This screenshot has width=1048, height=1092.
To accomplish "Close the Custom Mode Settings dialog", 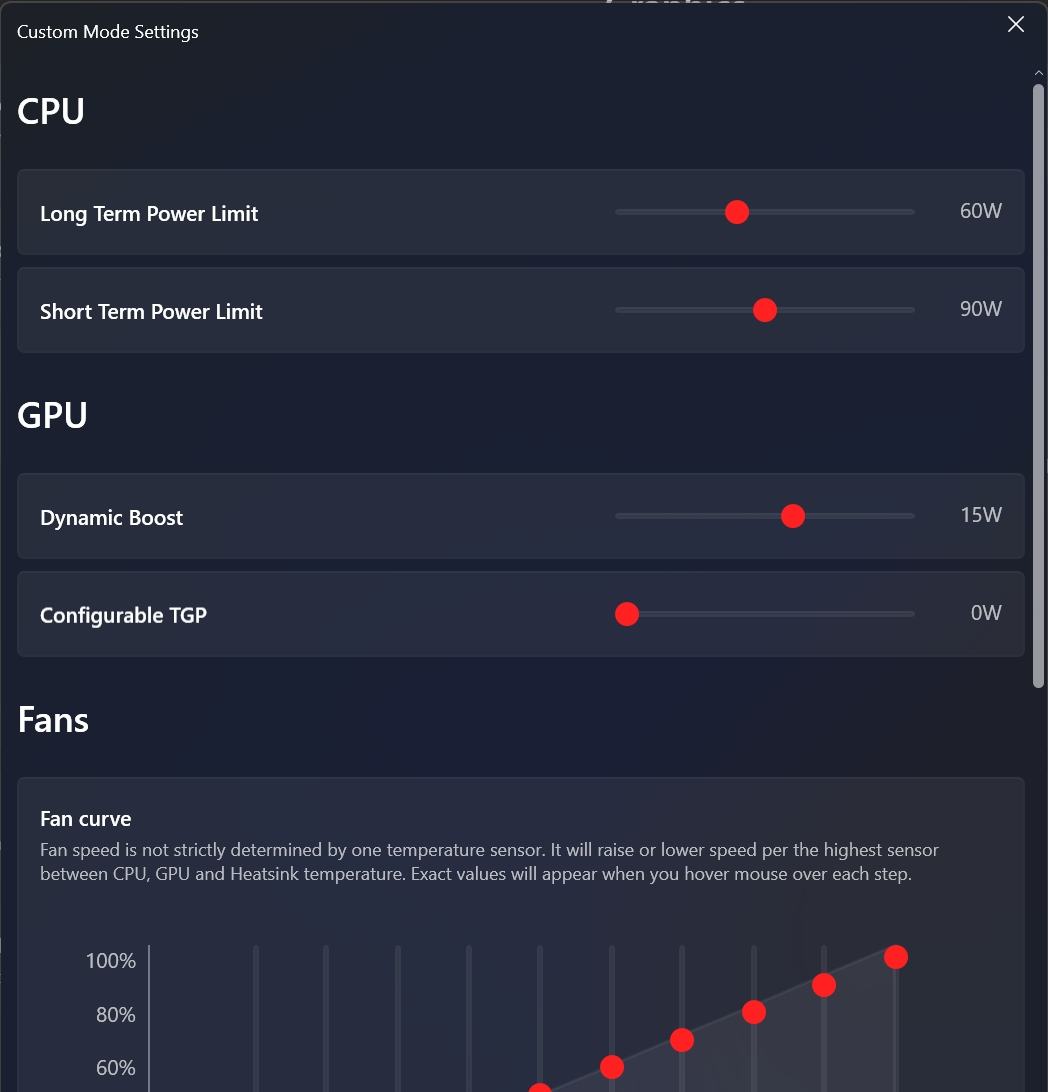I will tap(1015, 24).
